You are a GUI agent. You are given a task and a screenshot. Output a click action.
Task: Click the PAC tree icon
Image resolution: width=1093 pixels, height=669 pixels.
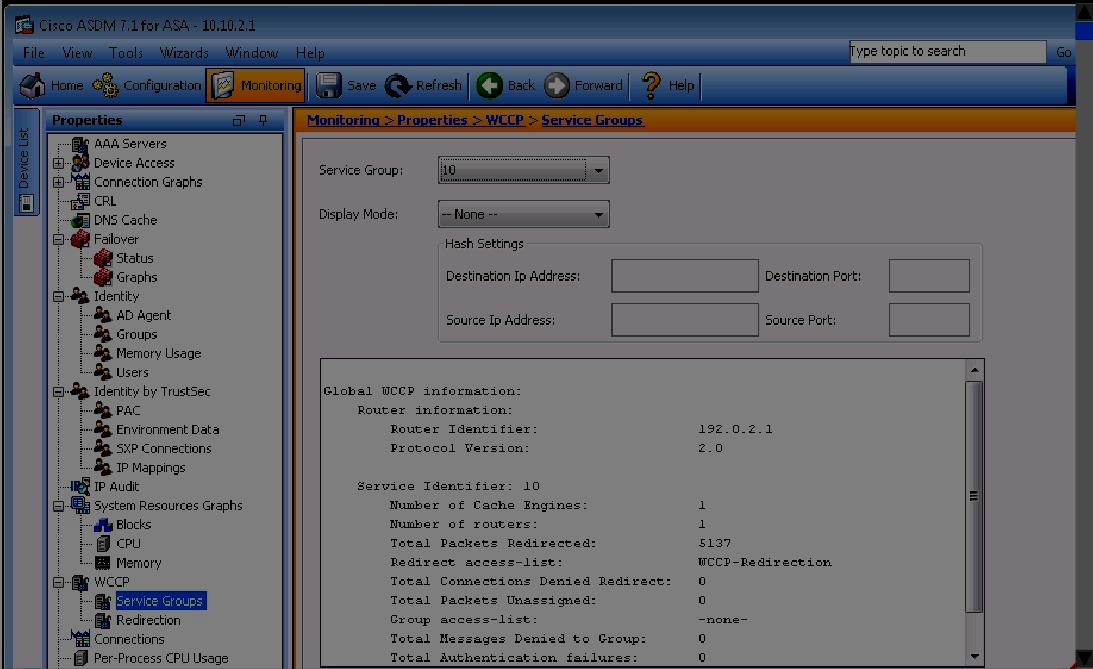103,410
